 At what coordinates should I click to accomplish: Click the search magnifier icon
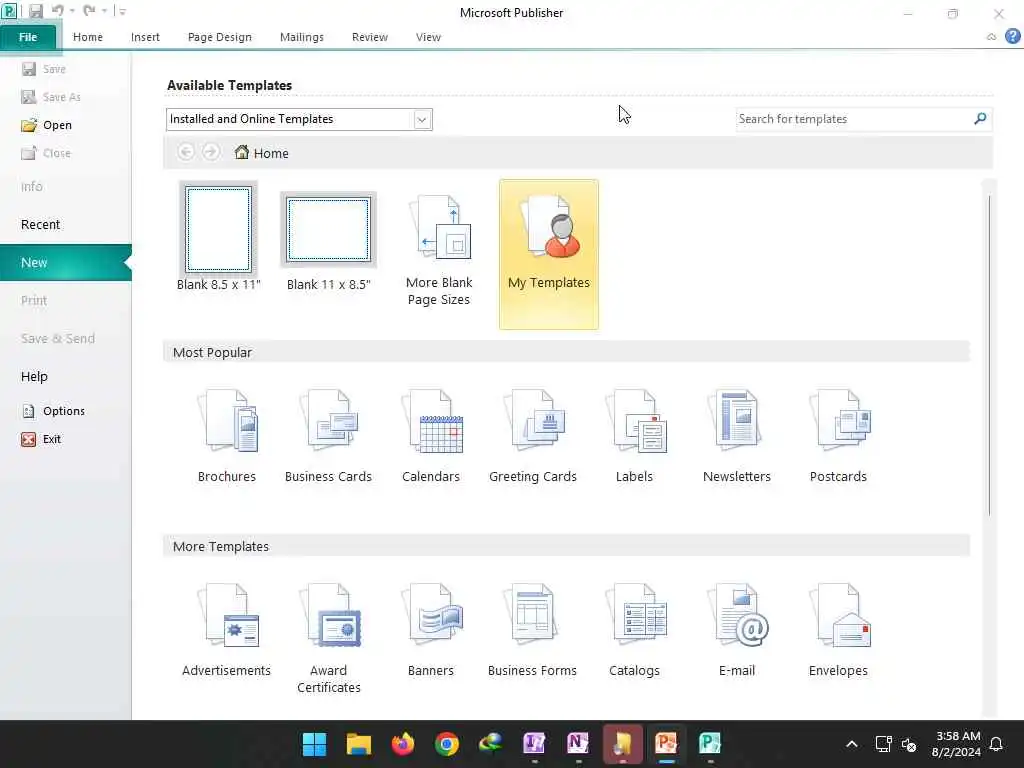[980, 119]
